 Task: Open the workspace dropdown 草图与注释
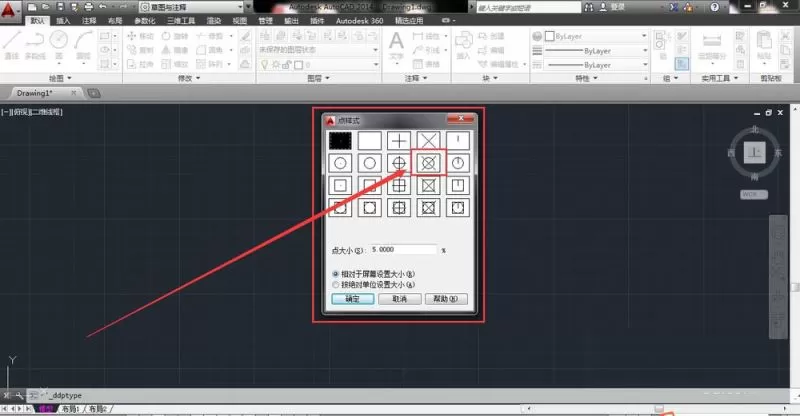point(191,7)
